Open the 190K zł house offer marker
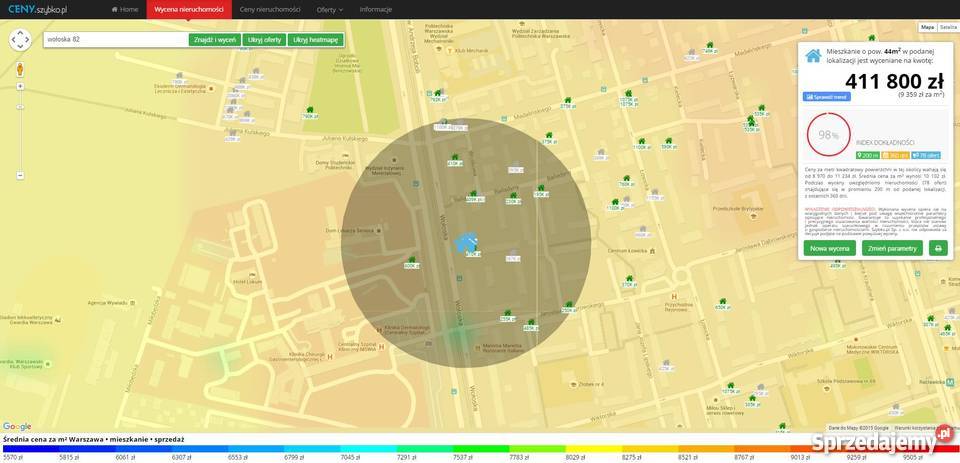The width and height of the screenshot is (960, 463). coord(541,191)
